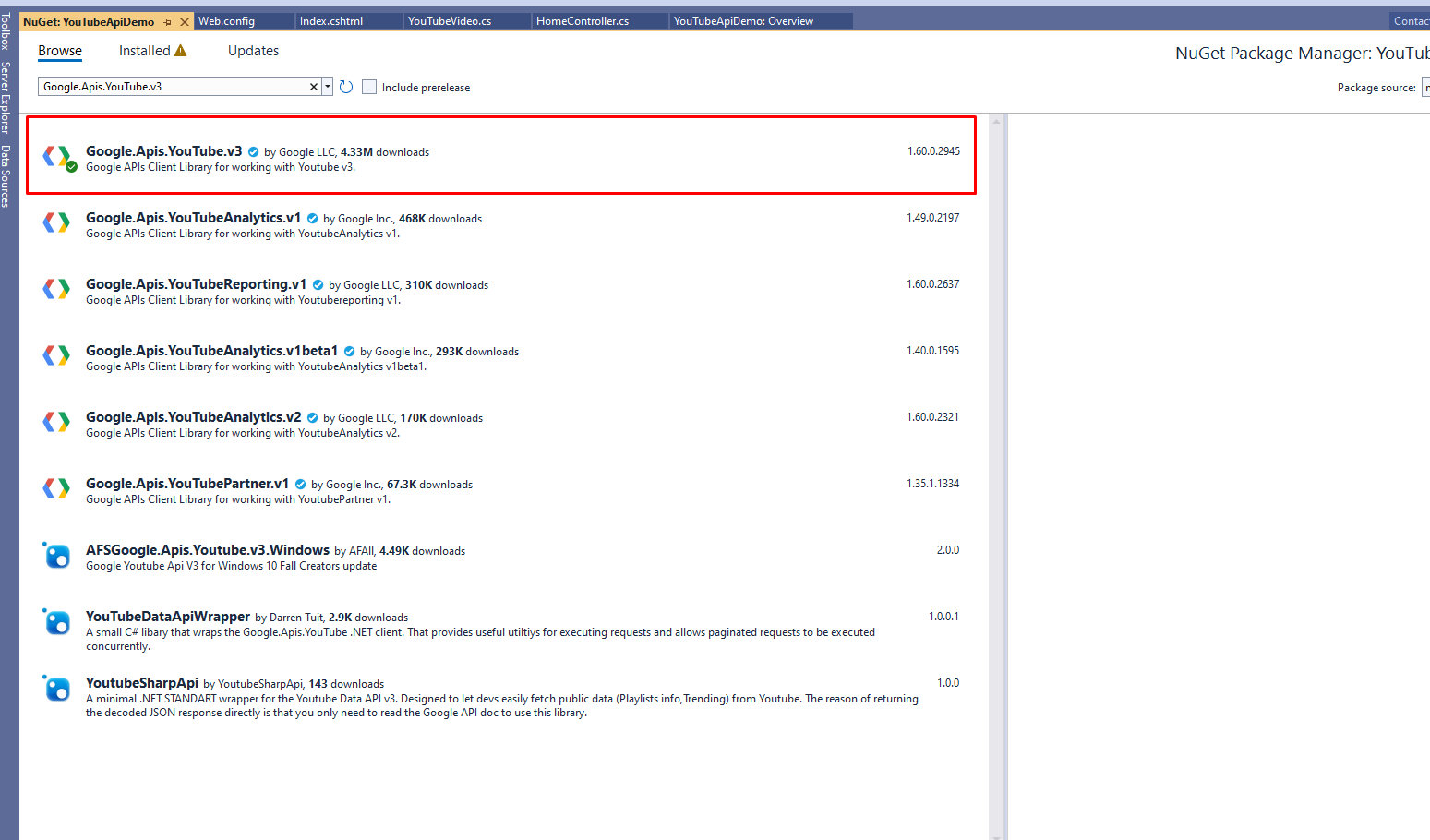Click the Google.Apis.YouTubeAnalytics.v1 package icon
This screenshot has width=1430, height=840.
(56, 222)
